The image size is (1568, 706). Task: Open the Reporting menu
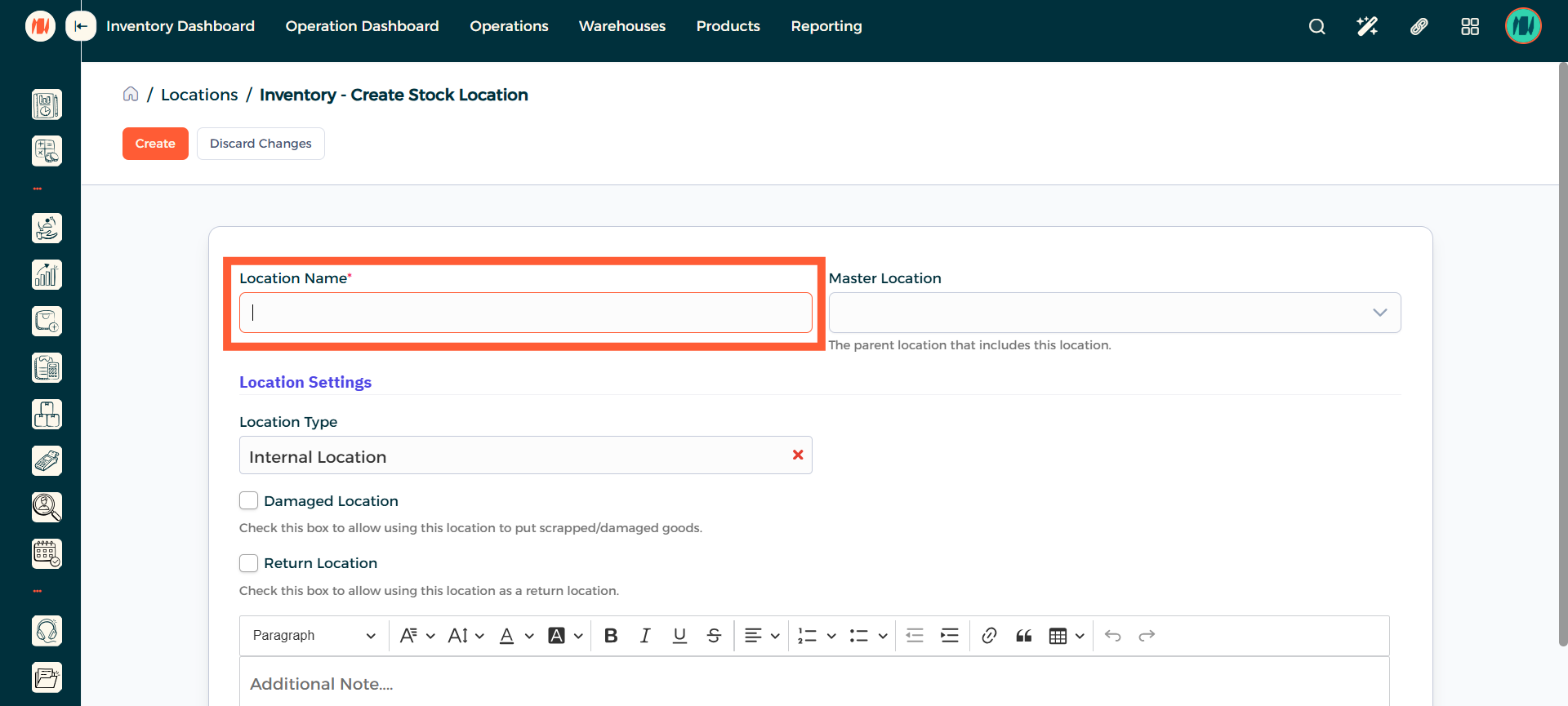(x=826, y=26)
